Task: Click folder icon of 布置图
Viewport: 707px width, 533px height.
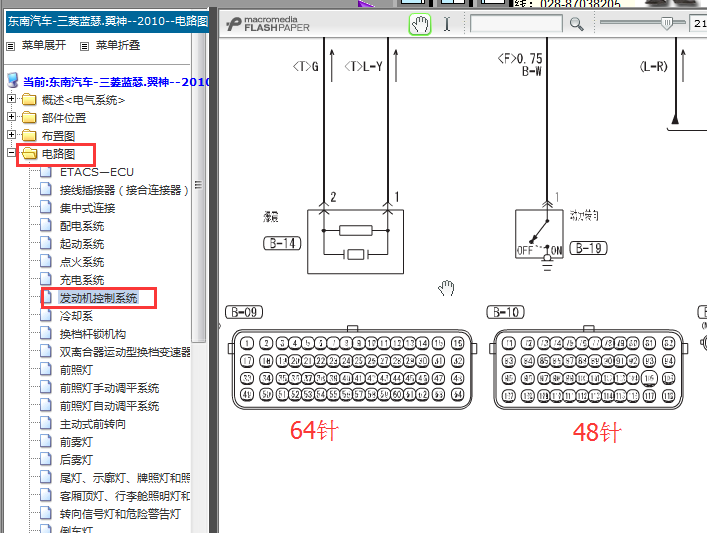Action: [x=29, y=135]
